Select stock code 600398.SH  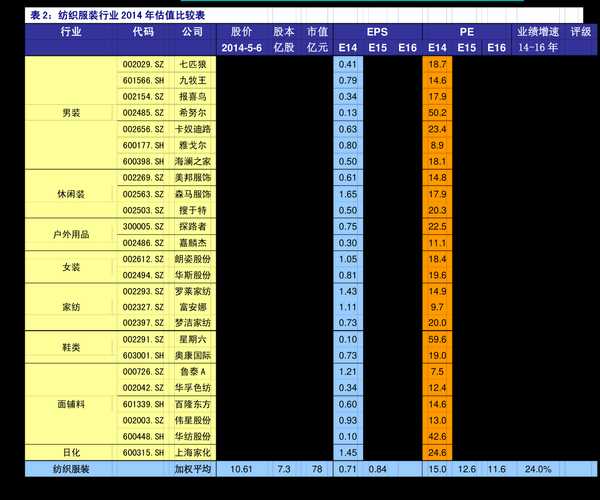(143, 161)
